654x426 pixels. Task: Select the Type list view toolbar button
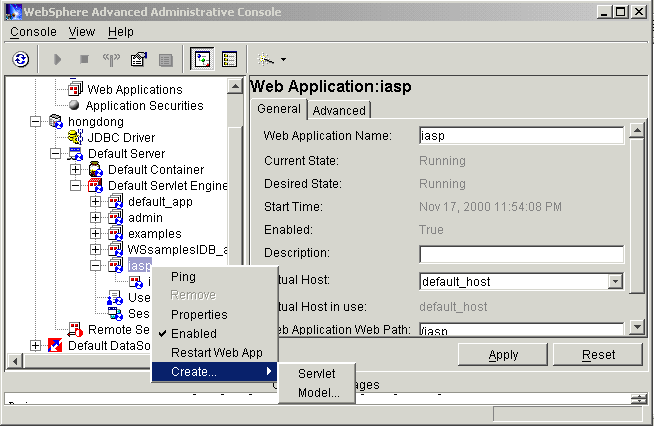tap(229, 59)
